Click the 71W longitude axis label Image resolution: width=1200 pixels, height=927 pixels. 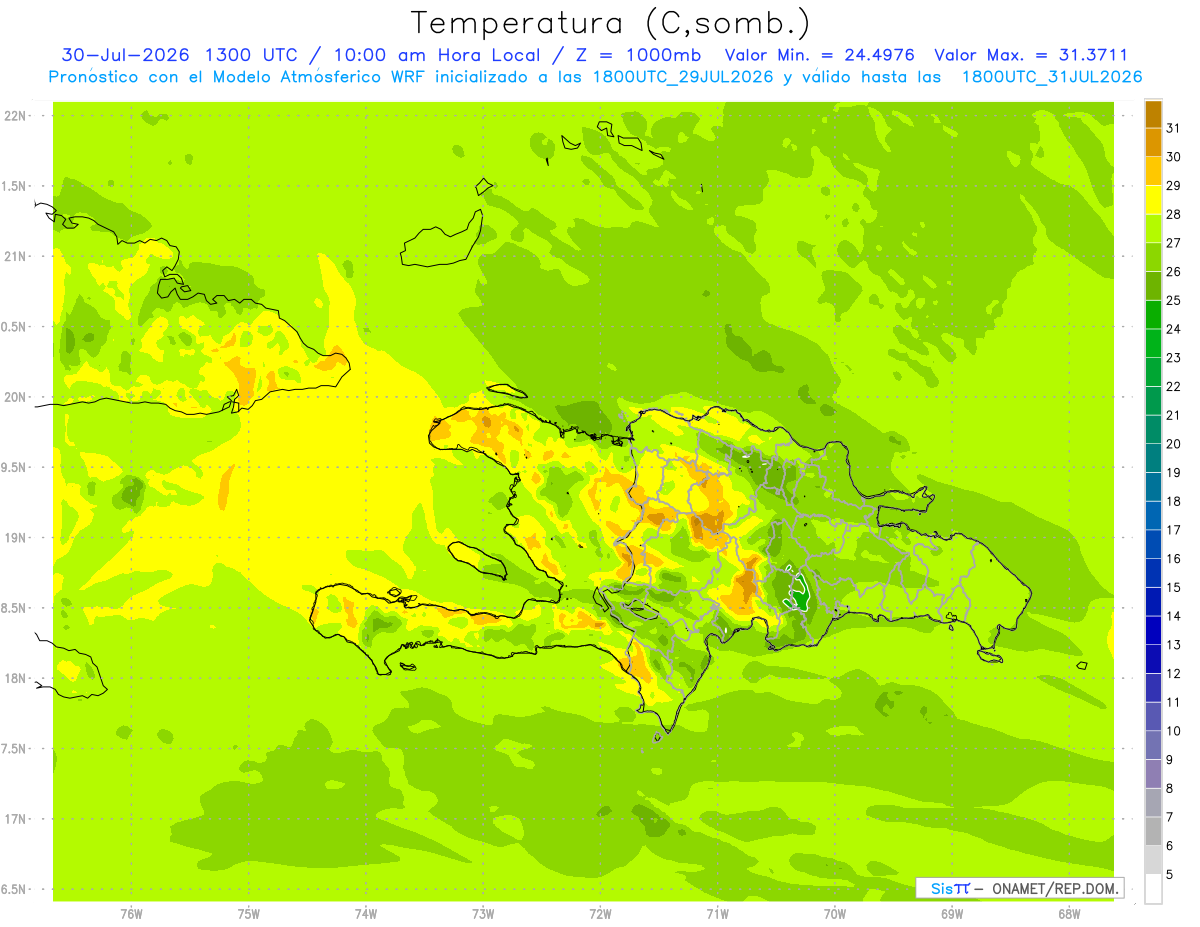717,914
